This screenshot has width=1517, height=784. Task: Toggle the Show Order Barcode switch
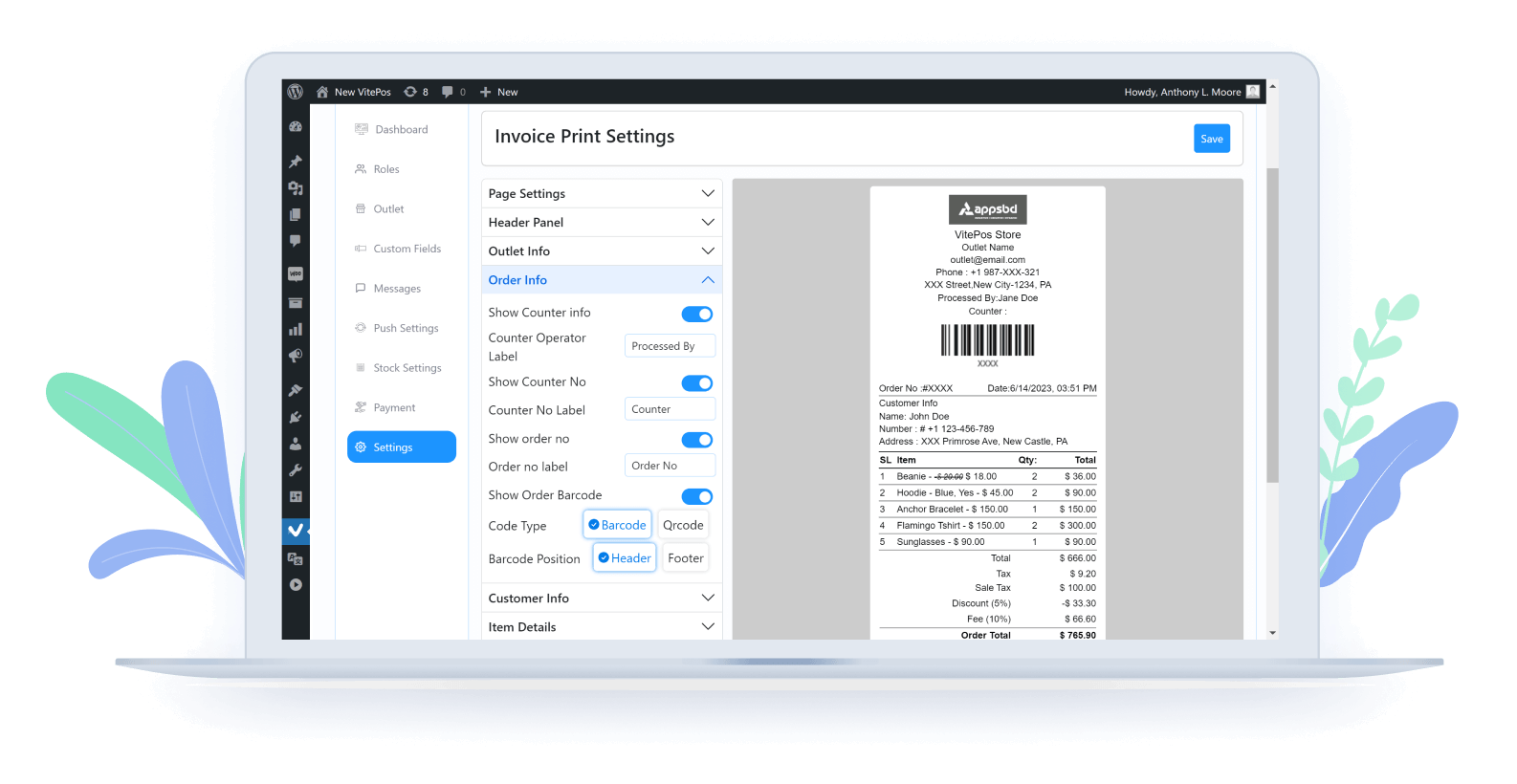(x=697, y=496)
